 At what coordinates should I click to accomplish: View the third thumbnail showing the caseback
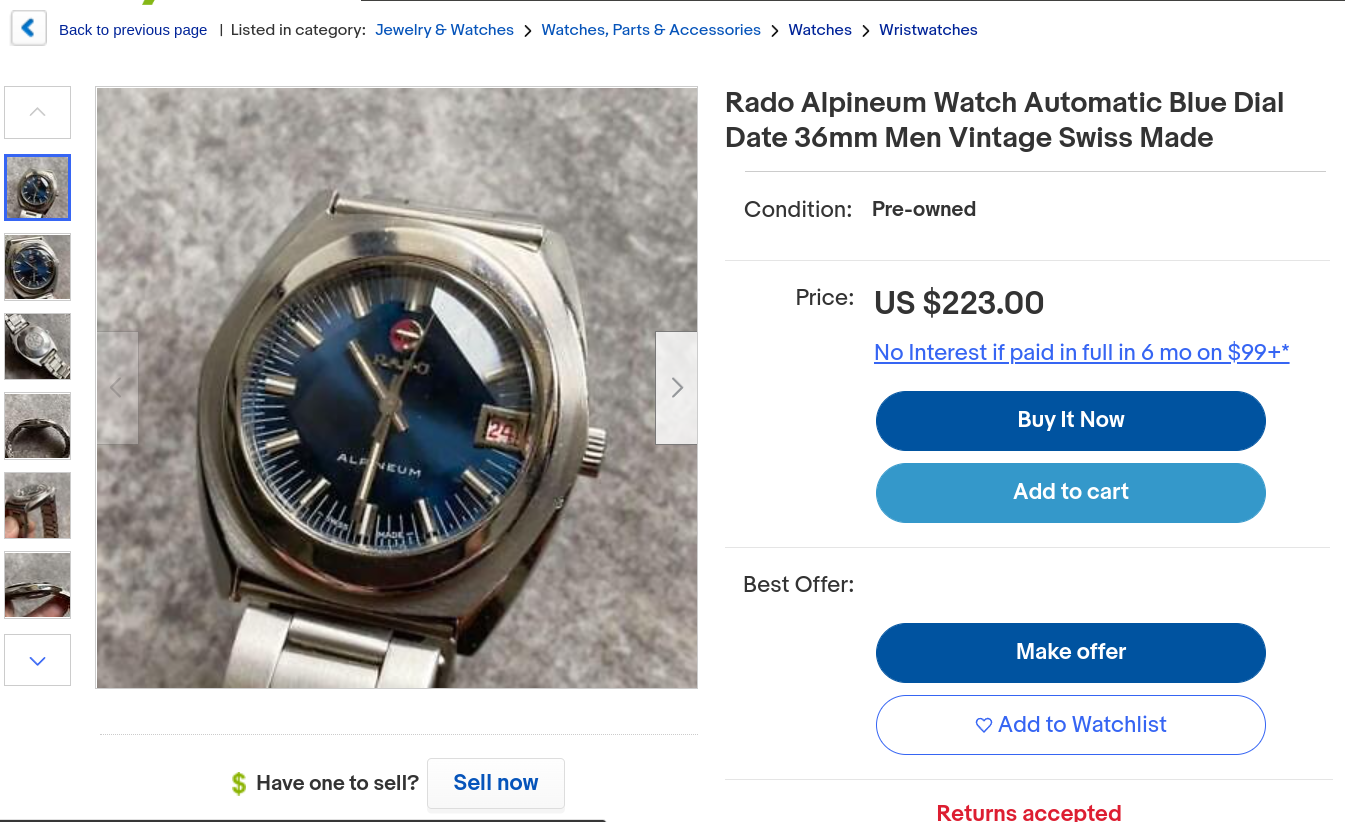(x=38, y=346)
